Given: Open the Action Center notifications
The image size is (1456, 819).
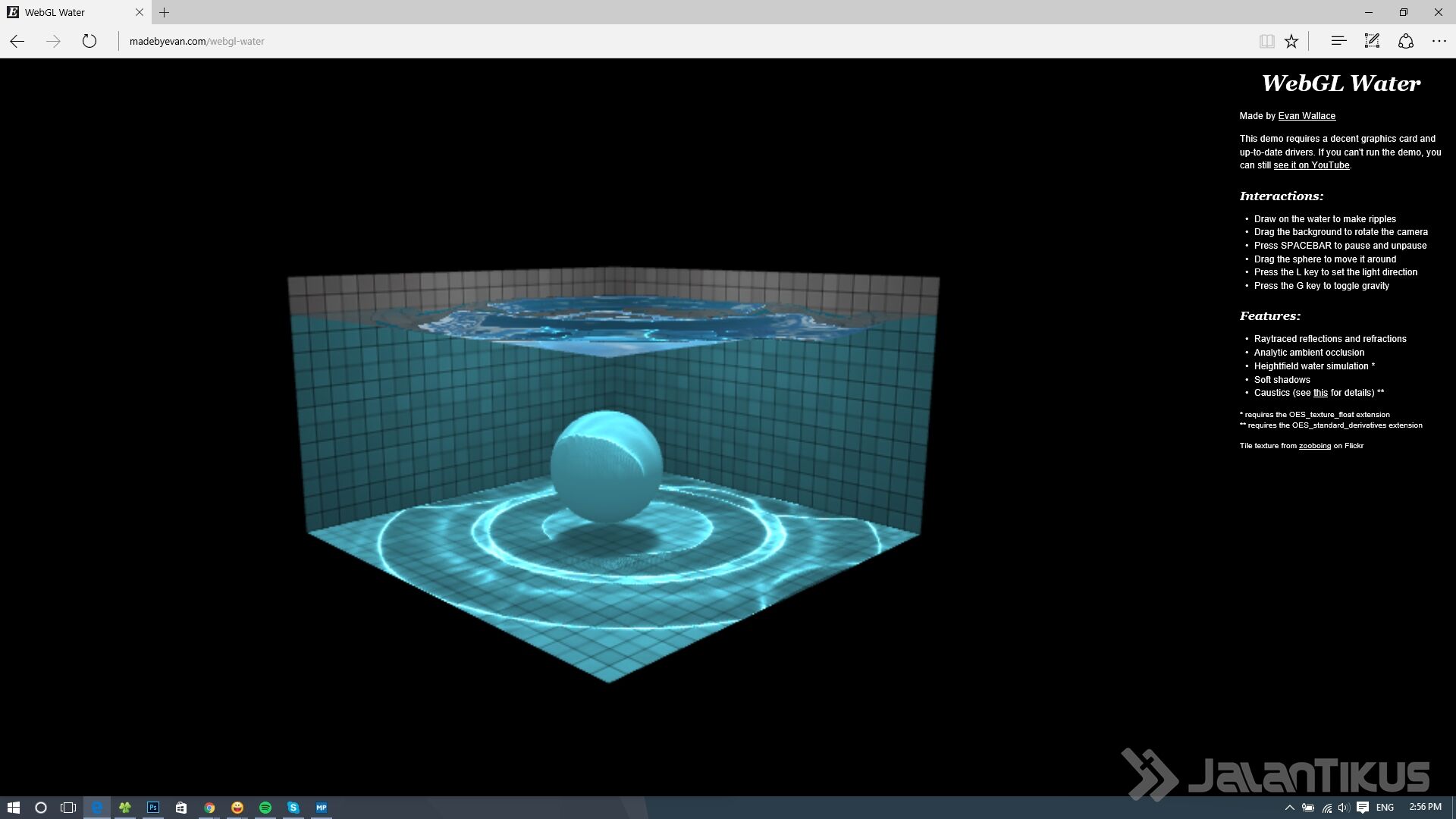Looking at the screenshot, I should (1363, 808).
